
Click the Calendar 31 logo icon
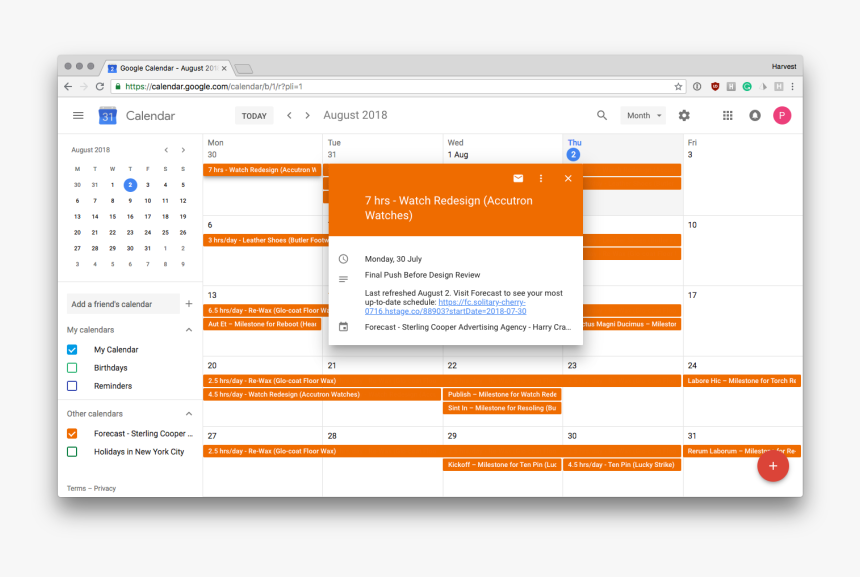(x=108, y=116)
